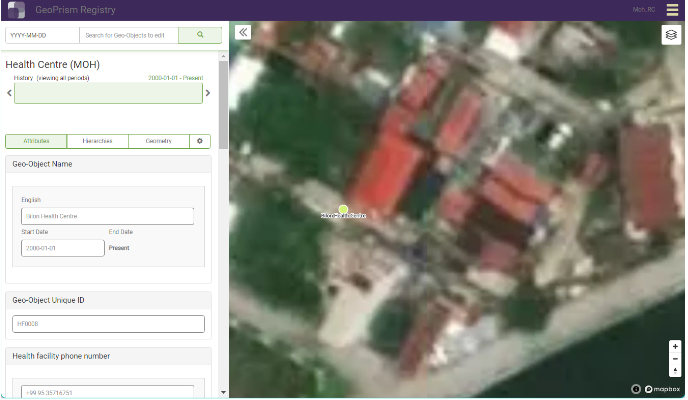Click the green search magnifier button
688x400 pixels.
(x=200, y=35)
